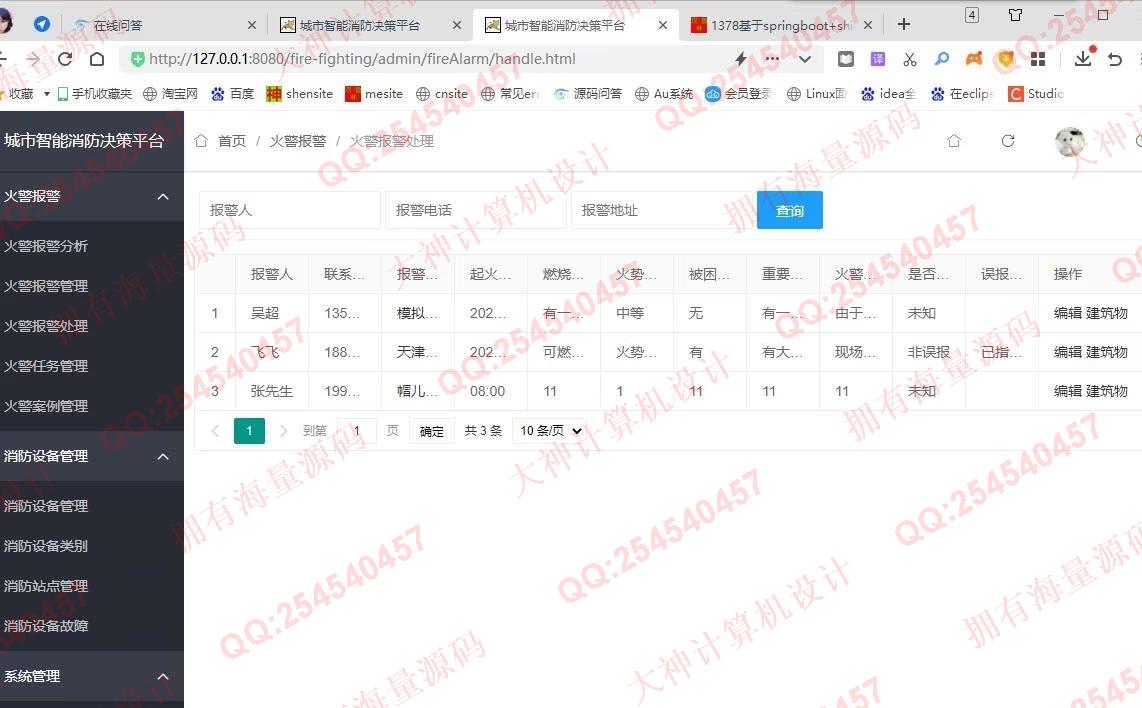Viewport: 1142px width, 708px height.
Task: Open the 会员登录 bookmark
Action: click(x=738, y=93)
